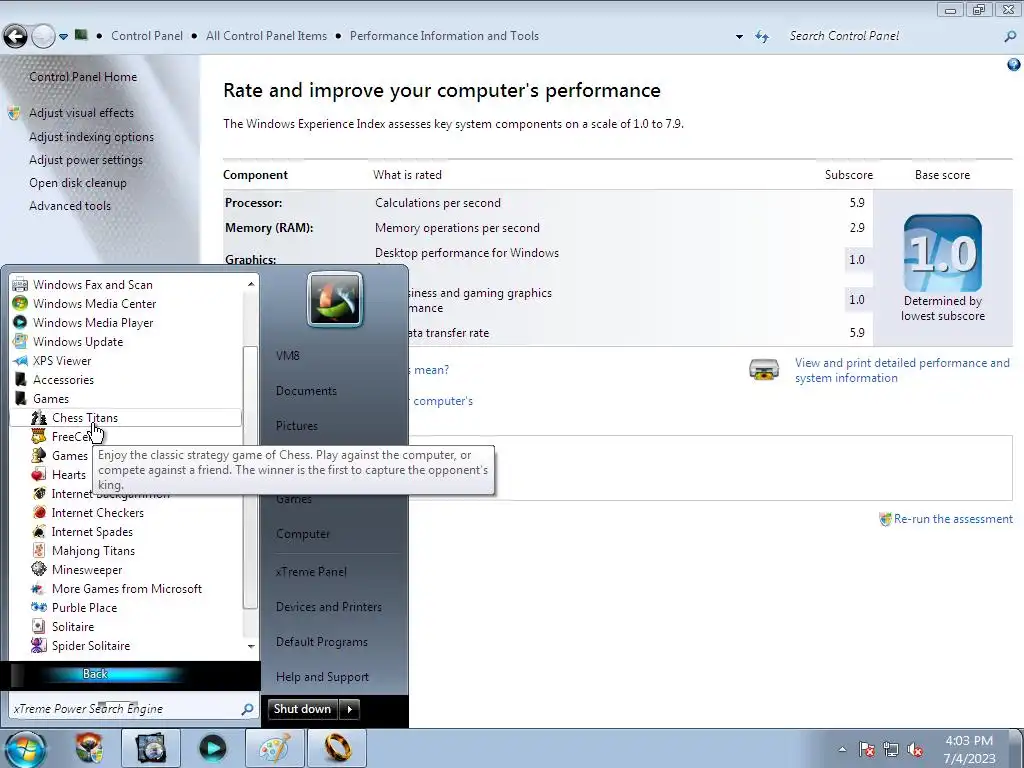
Task: Launch Chess Titans
Action: click(x=125, y=418)
